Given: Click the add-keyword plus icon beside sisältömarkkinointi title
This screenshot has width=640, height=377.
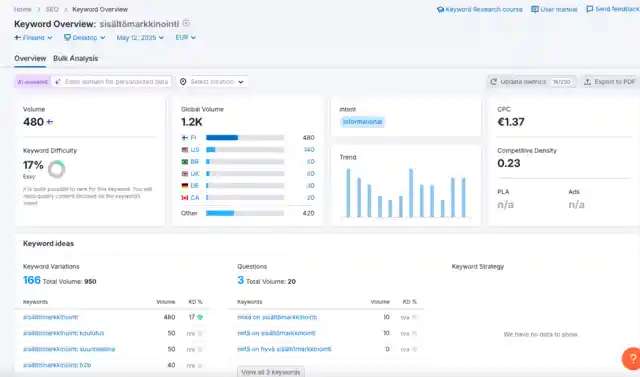Looking at the screenshot, I should (x=186, y=23).
